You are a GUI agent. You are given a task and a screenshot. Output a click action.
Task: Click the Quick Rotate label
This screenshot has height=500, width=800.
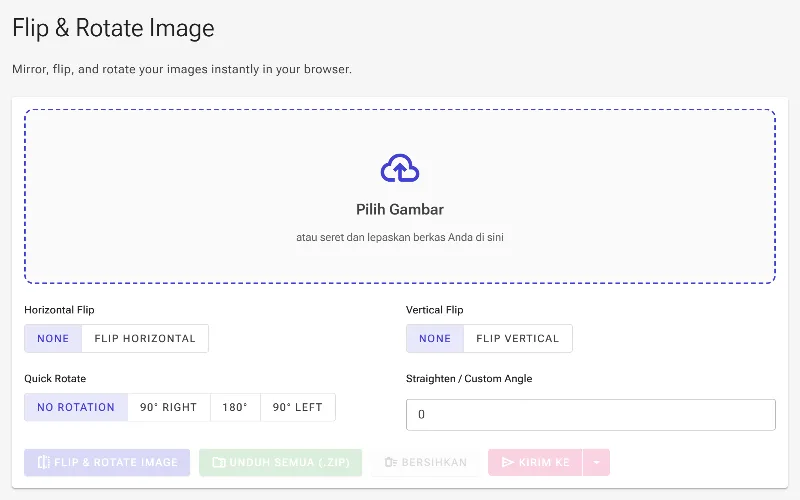pos(55,379)
